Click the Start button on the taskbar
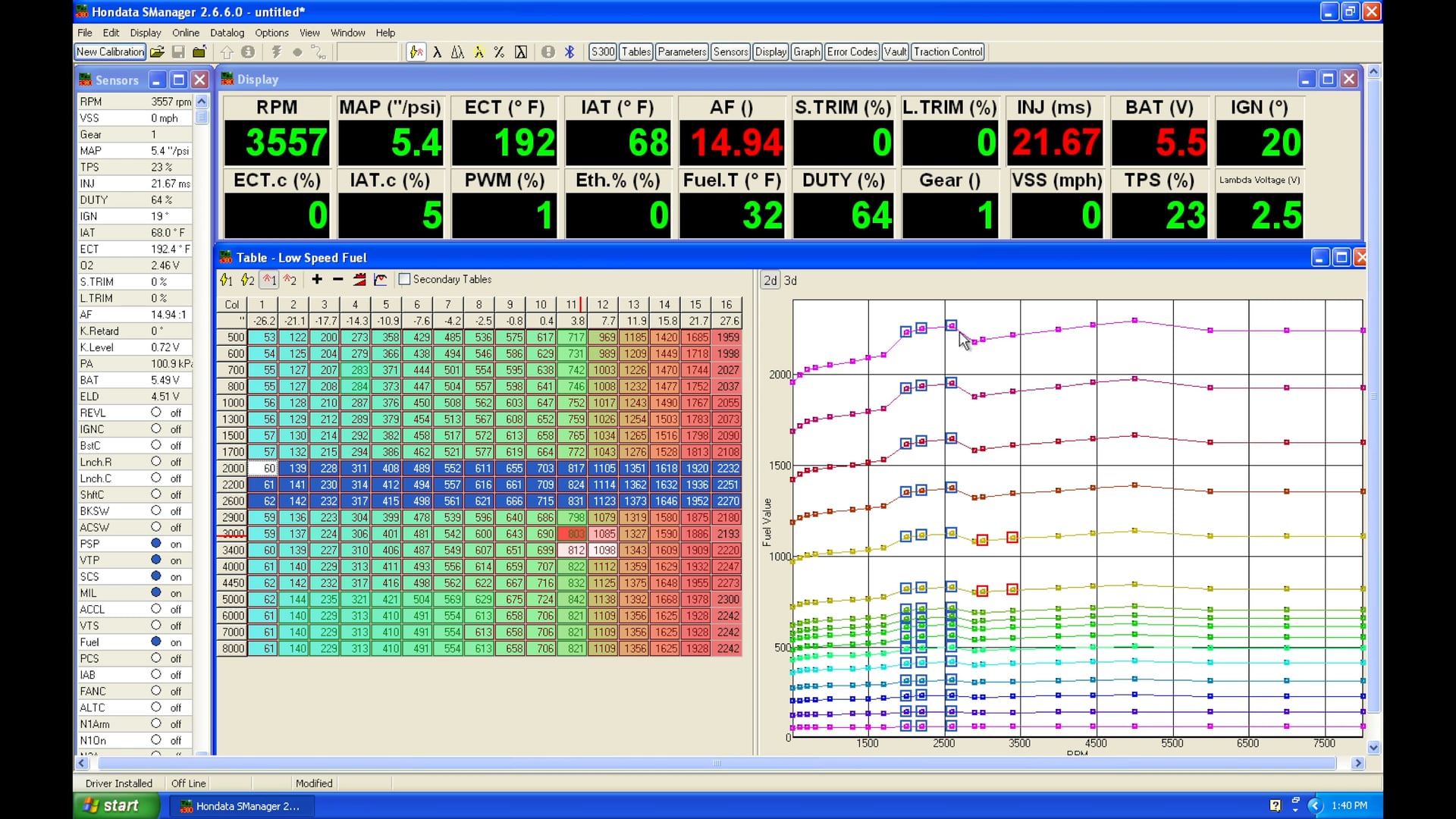The width and height of the screenshot is (1456, 819). pyautogui.click(x=114, y=805)
